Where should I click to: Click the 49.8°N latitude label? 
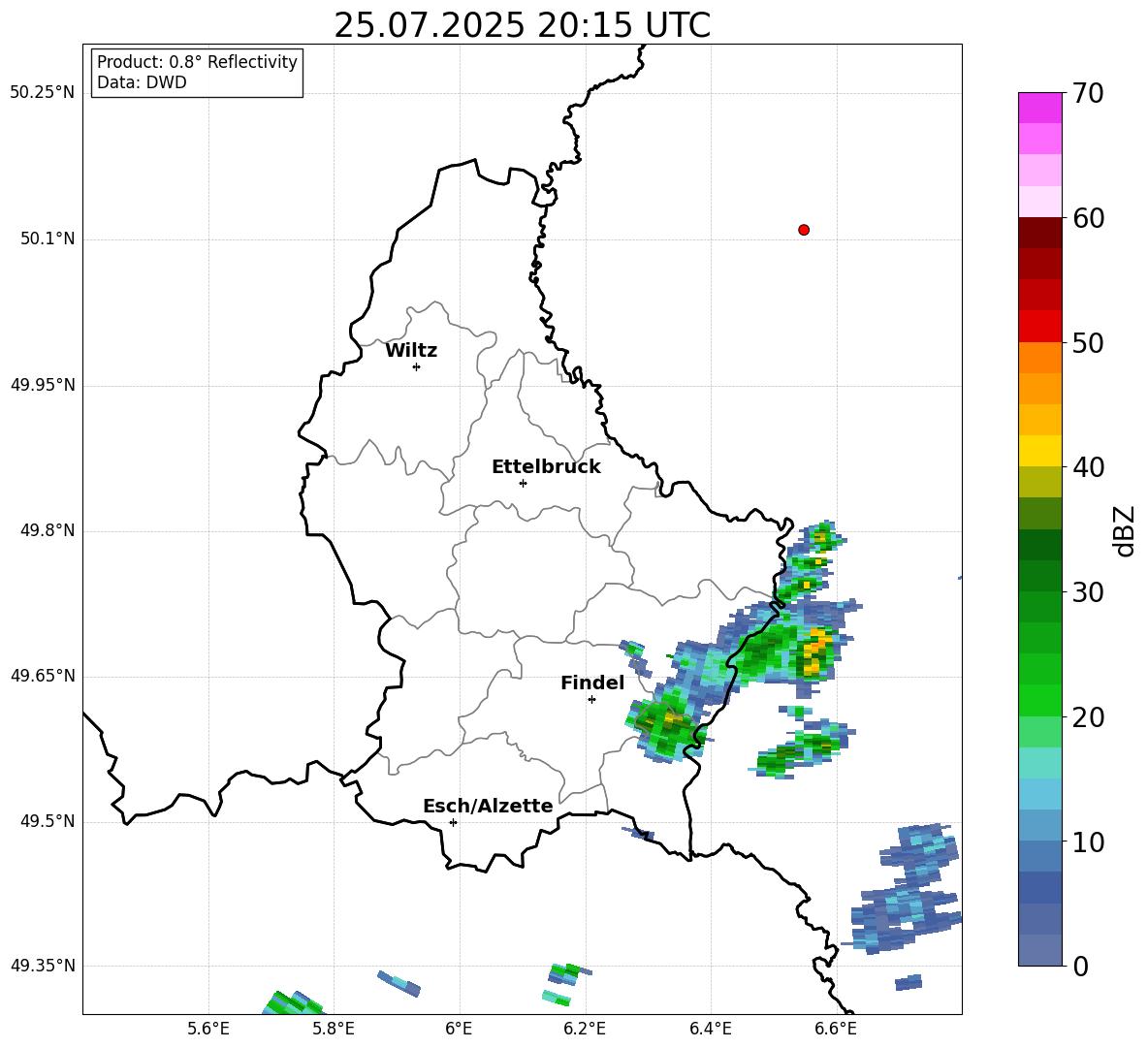coord(48,530)
